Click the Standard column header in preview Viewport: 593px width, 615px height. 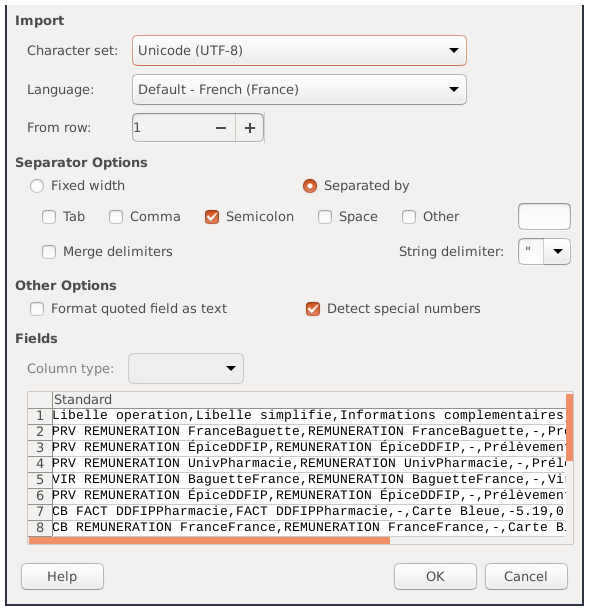coord(310,401)
